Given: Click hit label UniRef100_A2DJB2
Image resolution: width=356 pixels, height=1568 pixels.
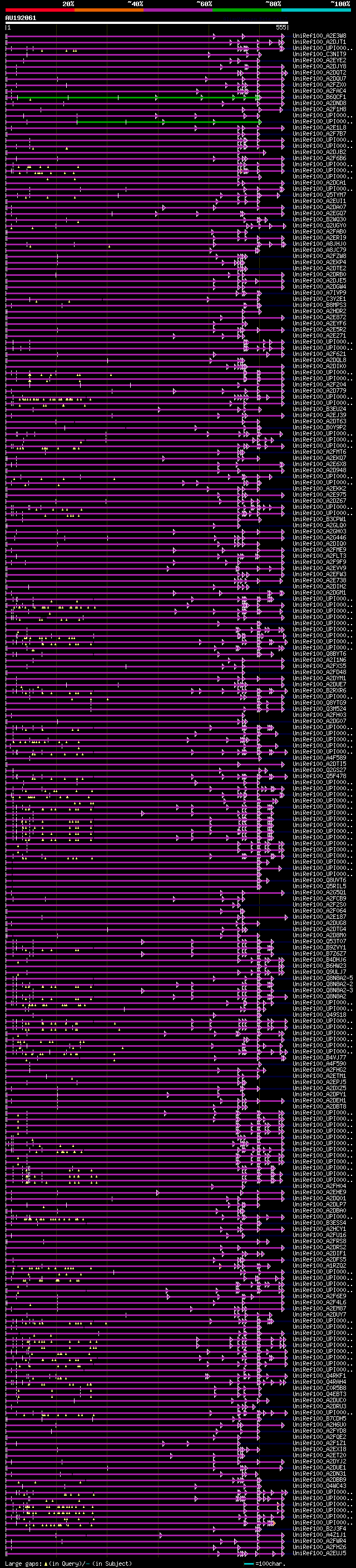Looking at the screenshot, I should 319,152.
